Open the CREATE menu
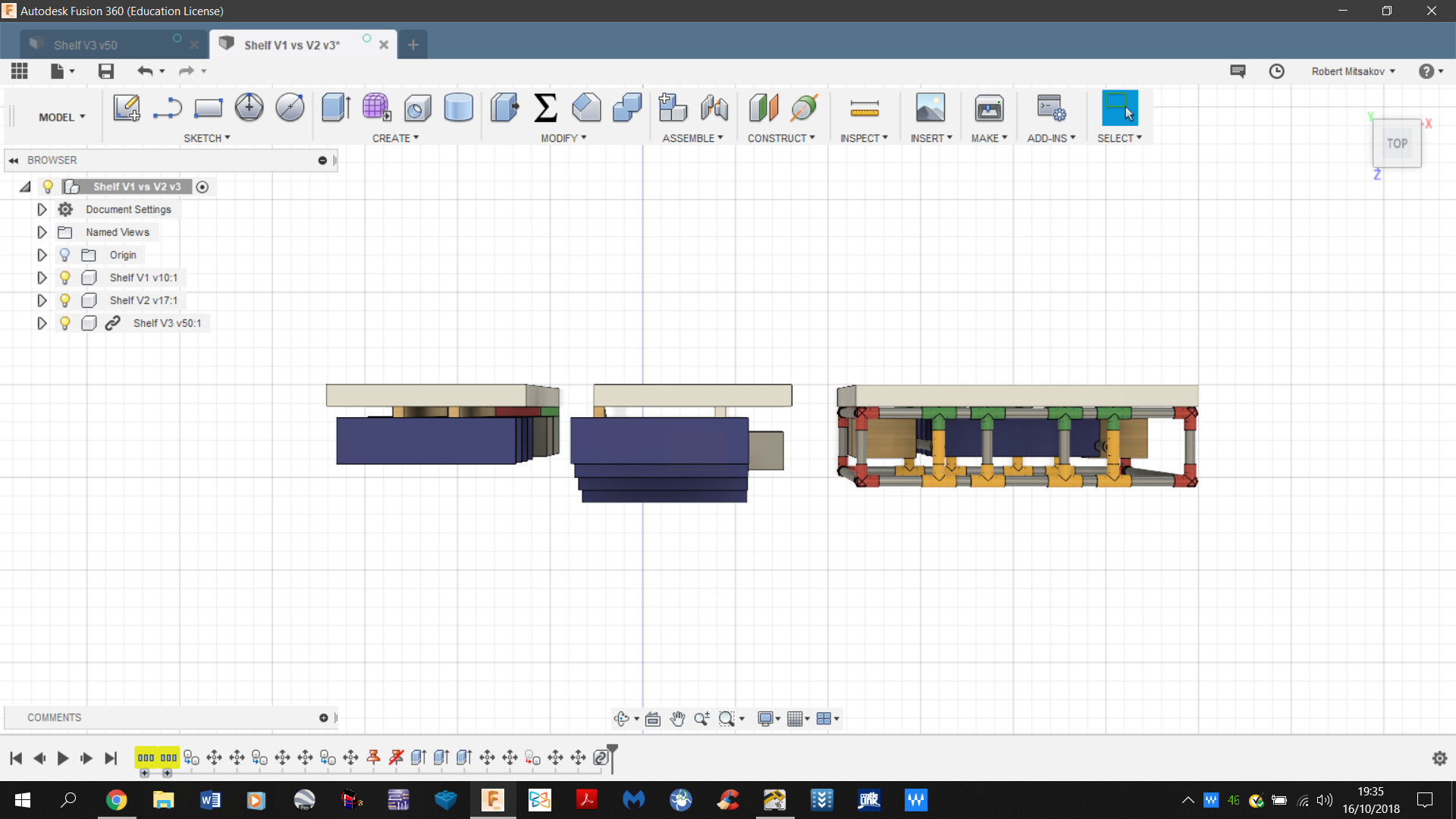 [395, 138]
